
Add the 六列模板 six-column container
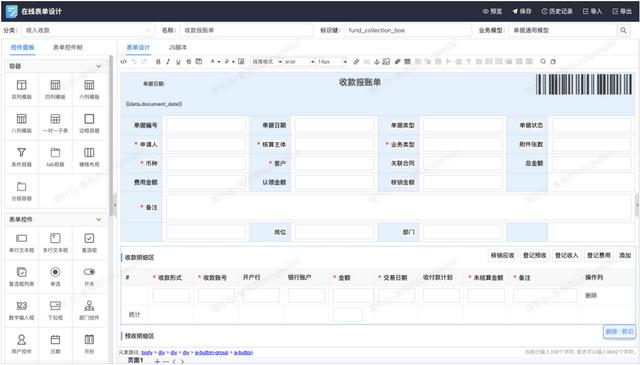click(x=89, y=89)
